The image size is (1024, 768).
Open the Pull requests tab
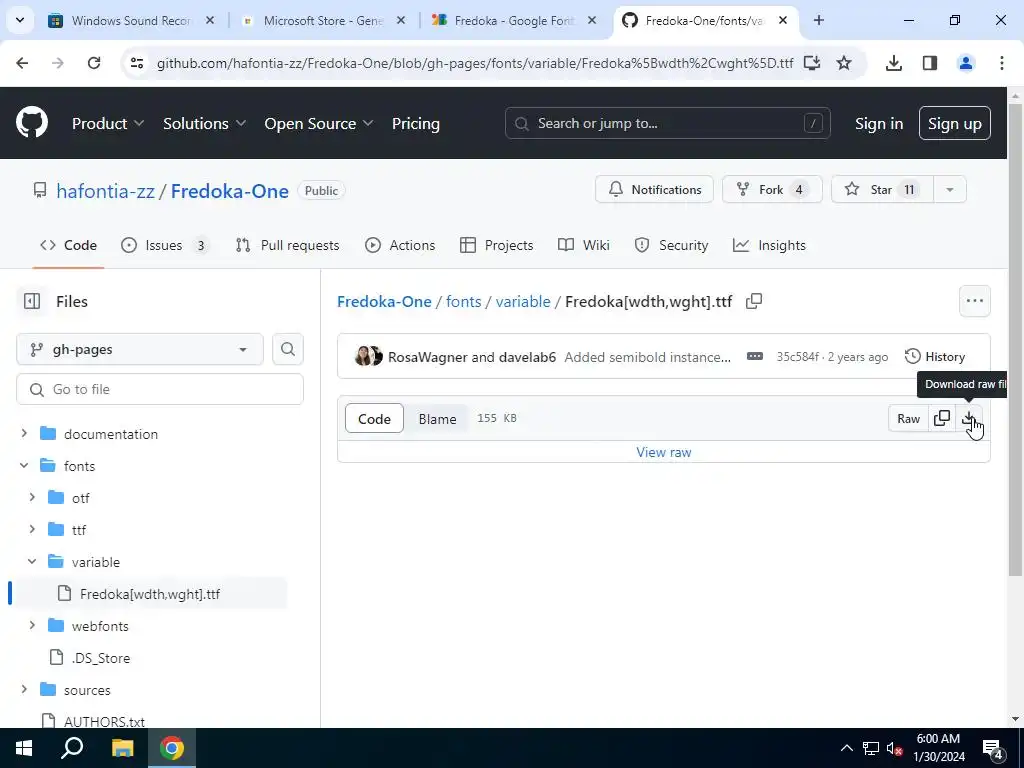(287, 246)
